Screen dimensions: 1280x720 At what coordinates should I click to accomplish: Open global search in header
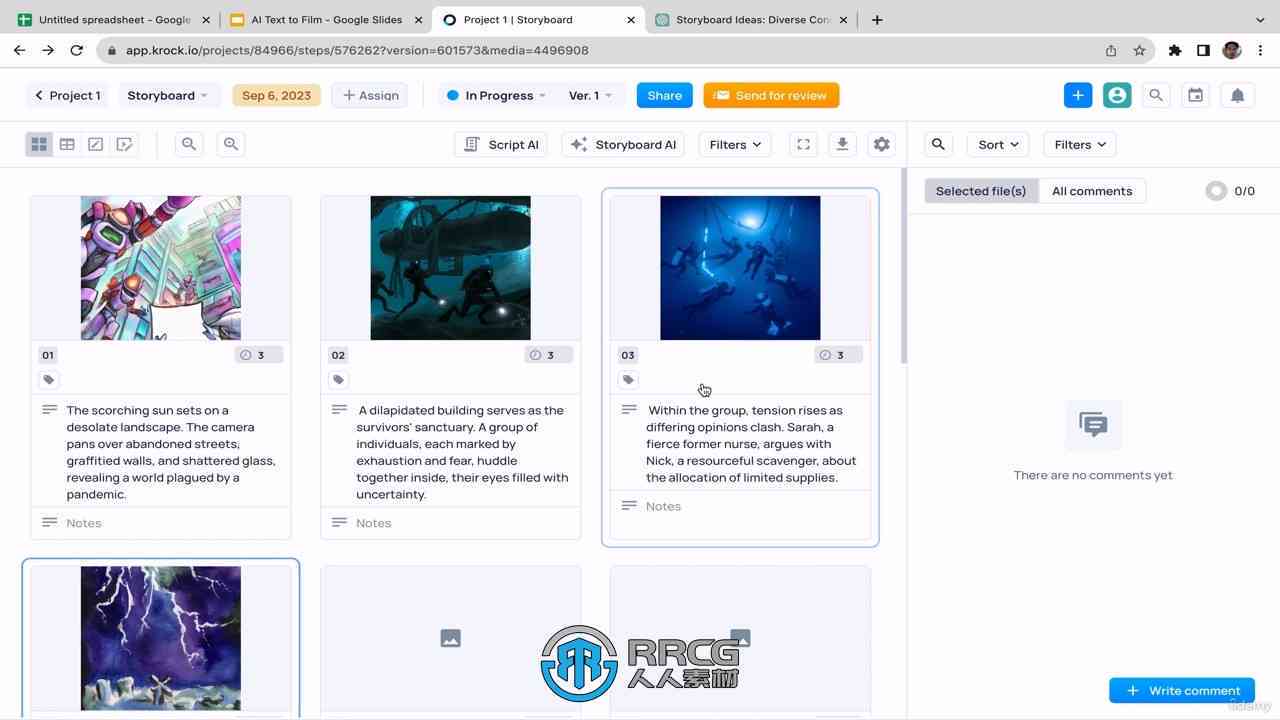tap(1156, 95)
